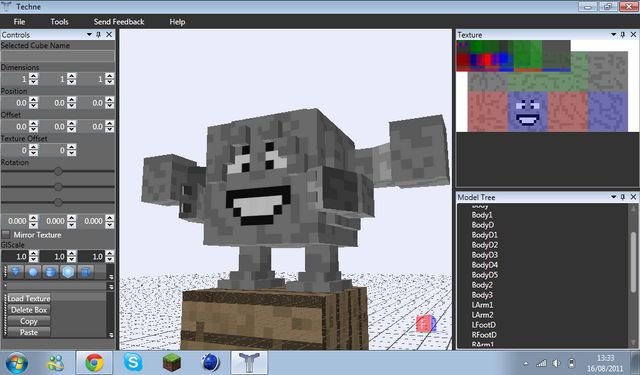Screen dimensions: 640x375
Task: Open the File menu
Action: pyautogui.click(x=19, y=22)
